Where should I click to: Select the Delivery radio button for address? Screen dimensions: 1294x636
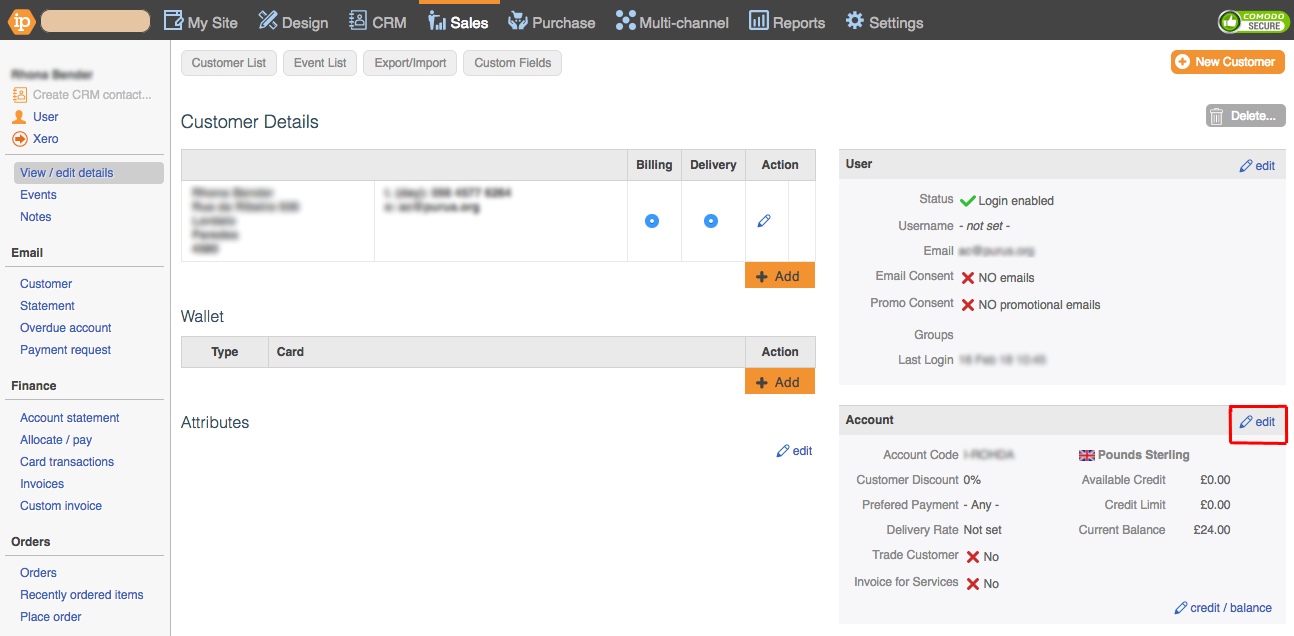coord(711,221)
